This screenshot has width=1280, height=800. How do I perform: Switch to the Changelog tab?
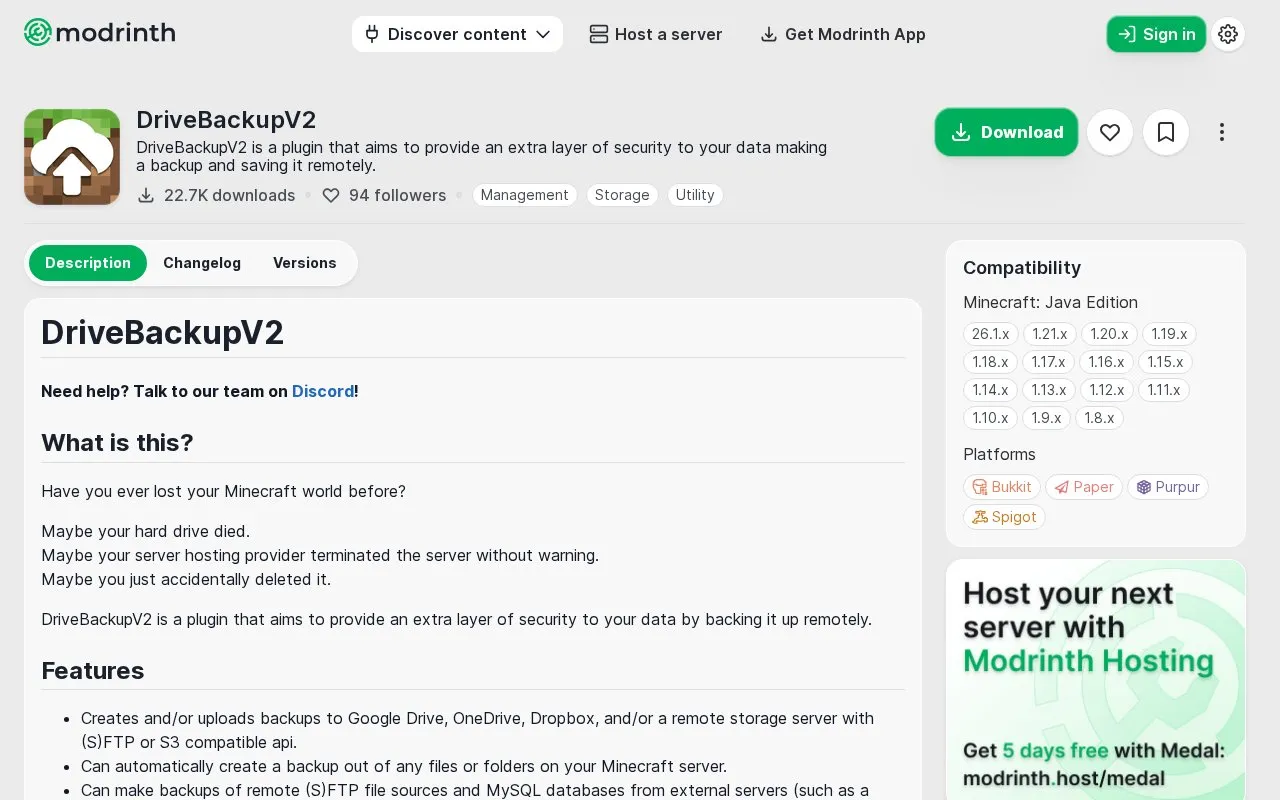(x=202, y=263)
